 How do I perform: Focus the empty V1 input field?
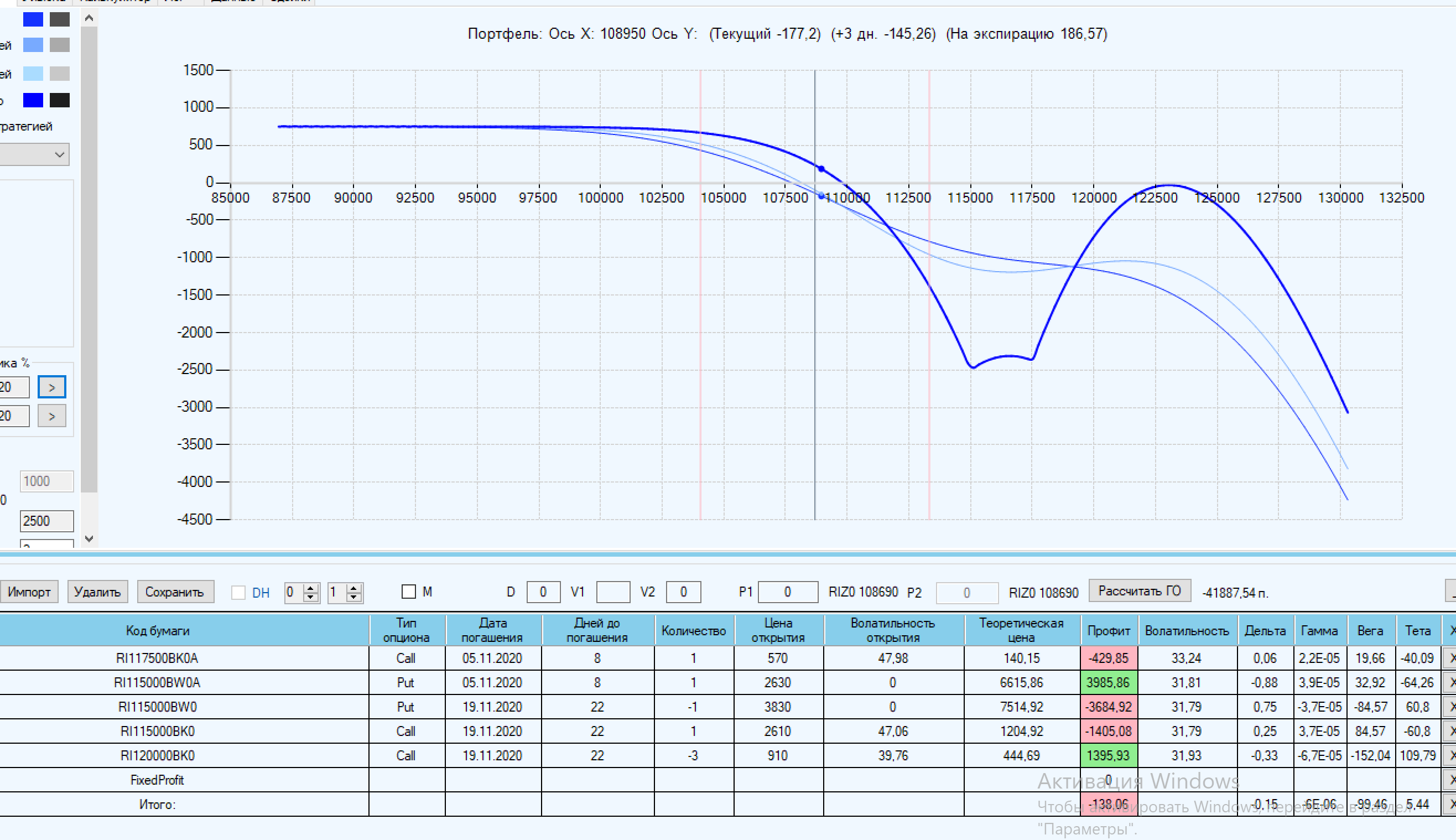[612, 592]
